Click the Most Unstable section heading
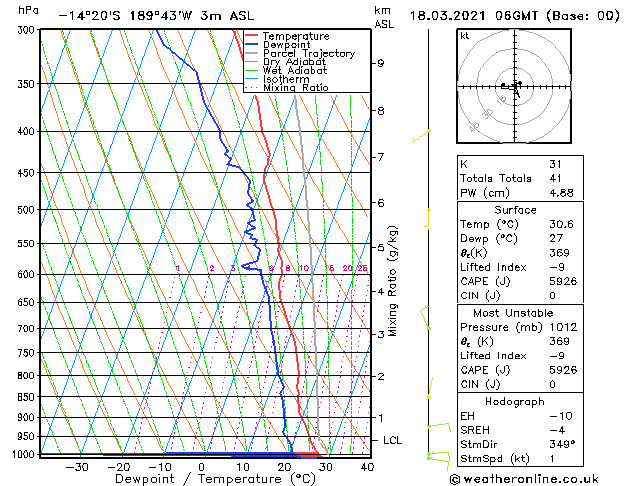Screen dimensions: 629x486 pos(513,313)
